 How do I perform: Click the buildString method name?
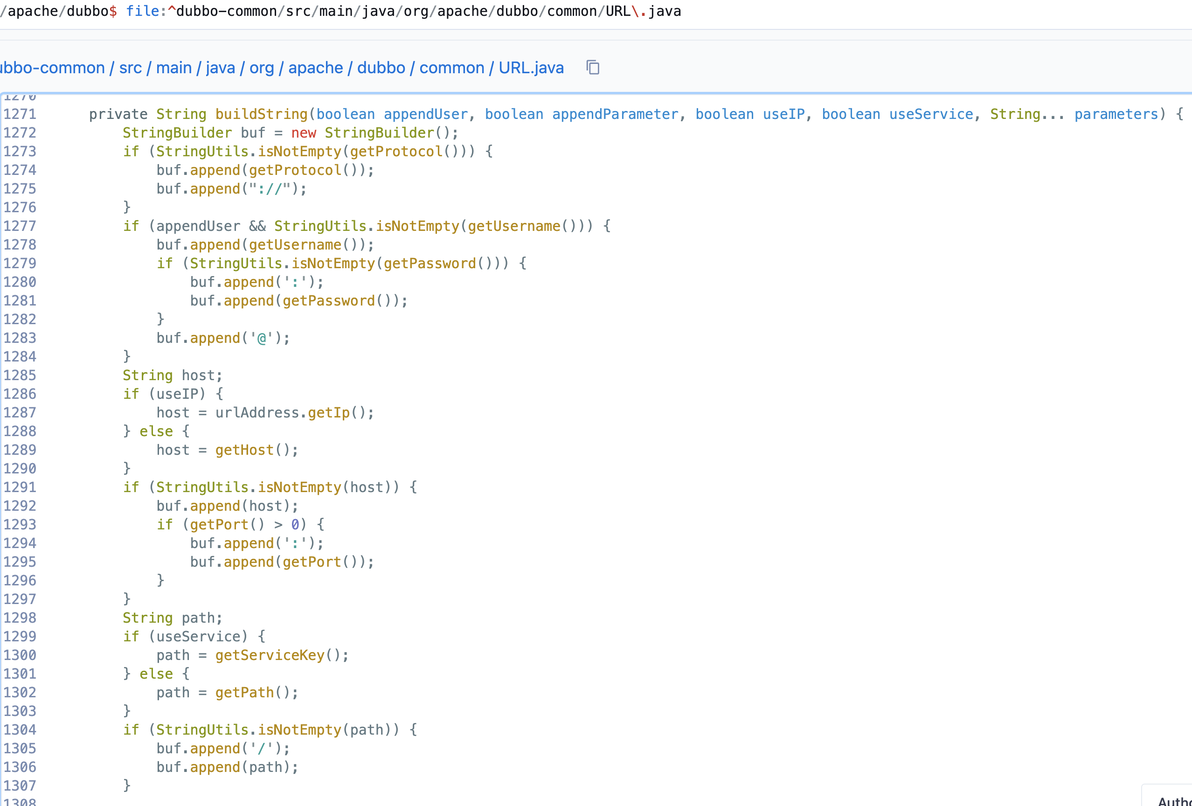click(x=262, y=114)
